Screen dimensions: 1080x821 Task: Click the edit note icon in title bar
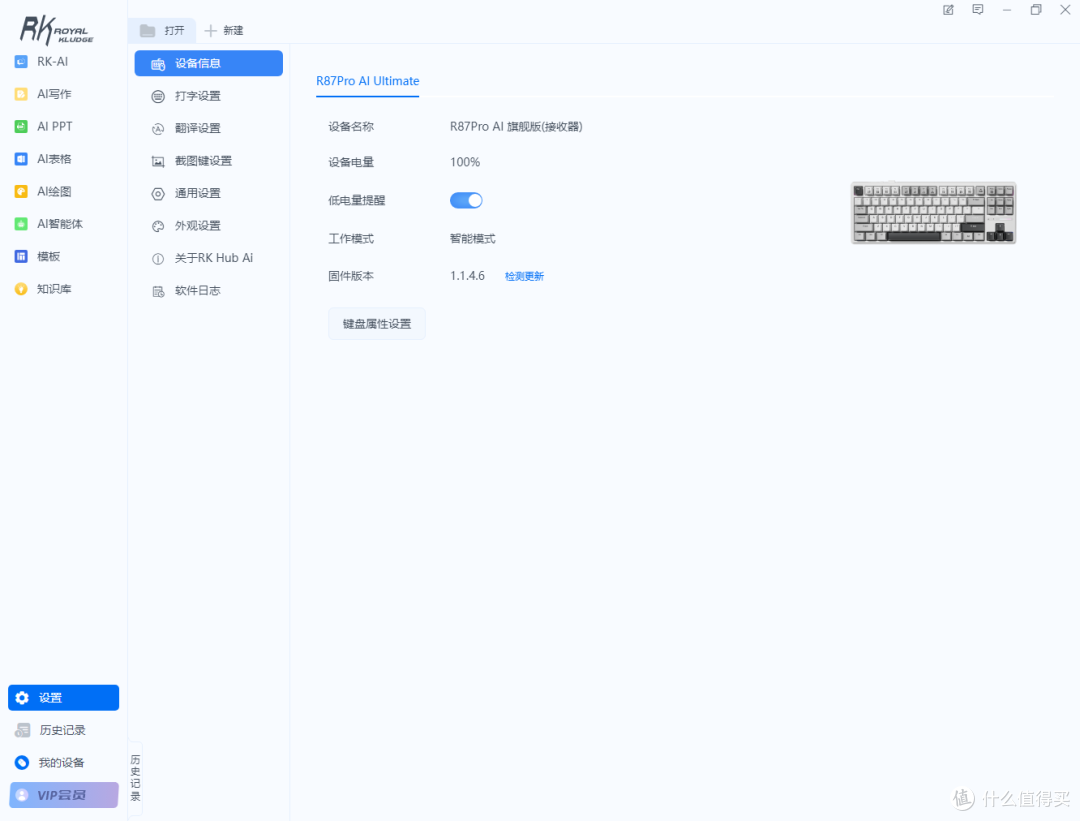click(948, 10)
